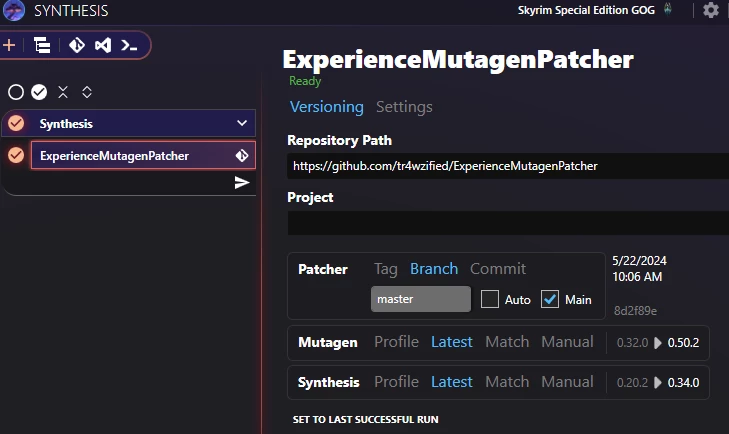Click the Skyrim Special Edition GOG label

(586, 10)
